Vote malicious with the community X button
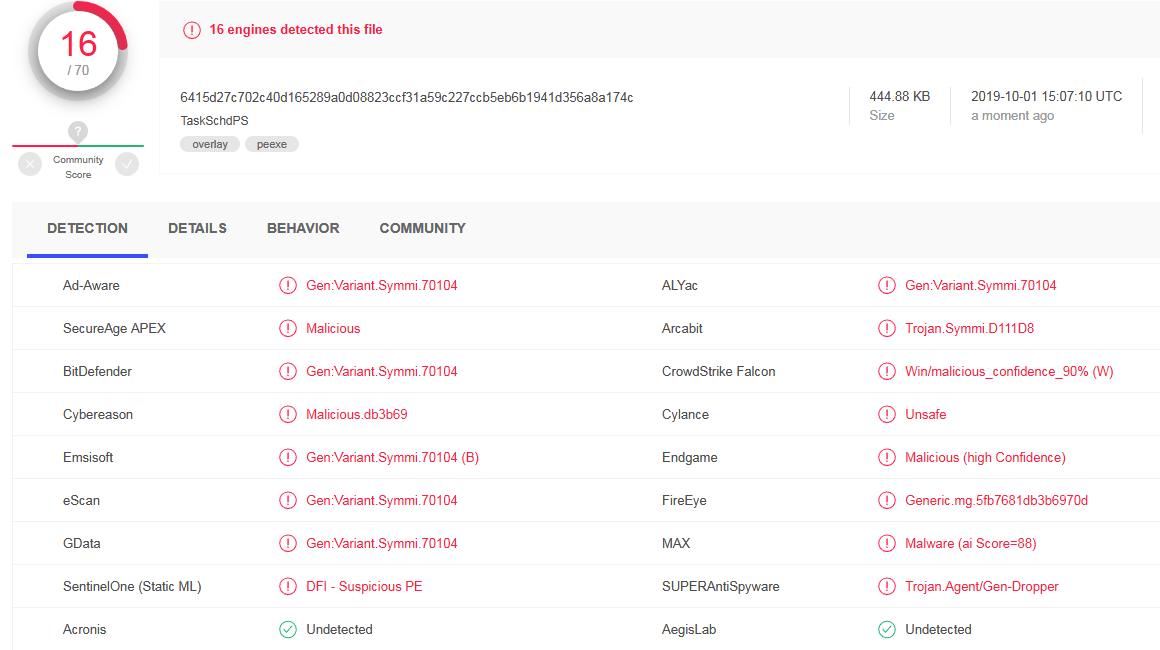Image resolution: width=1160 pixels, height=650 pixels. (30, 163)
